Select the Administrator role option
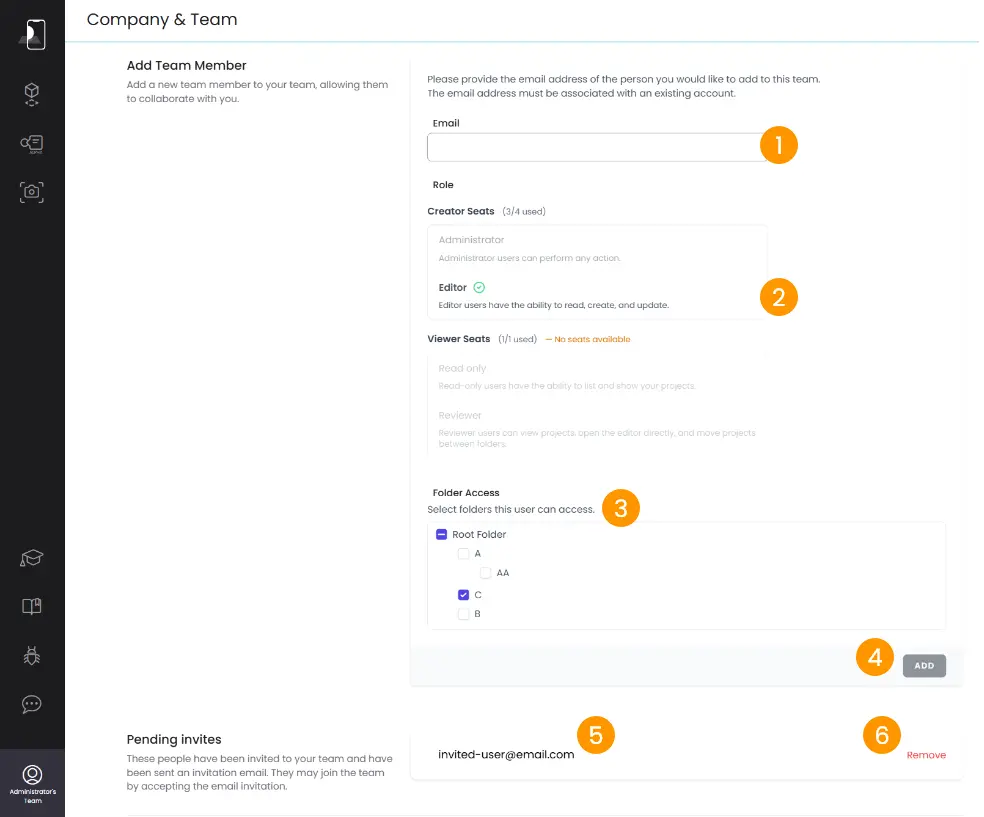This screenshot has width=984, height=817. [x=471, y=240]
